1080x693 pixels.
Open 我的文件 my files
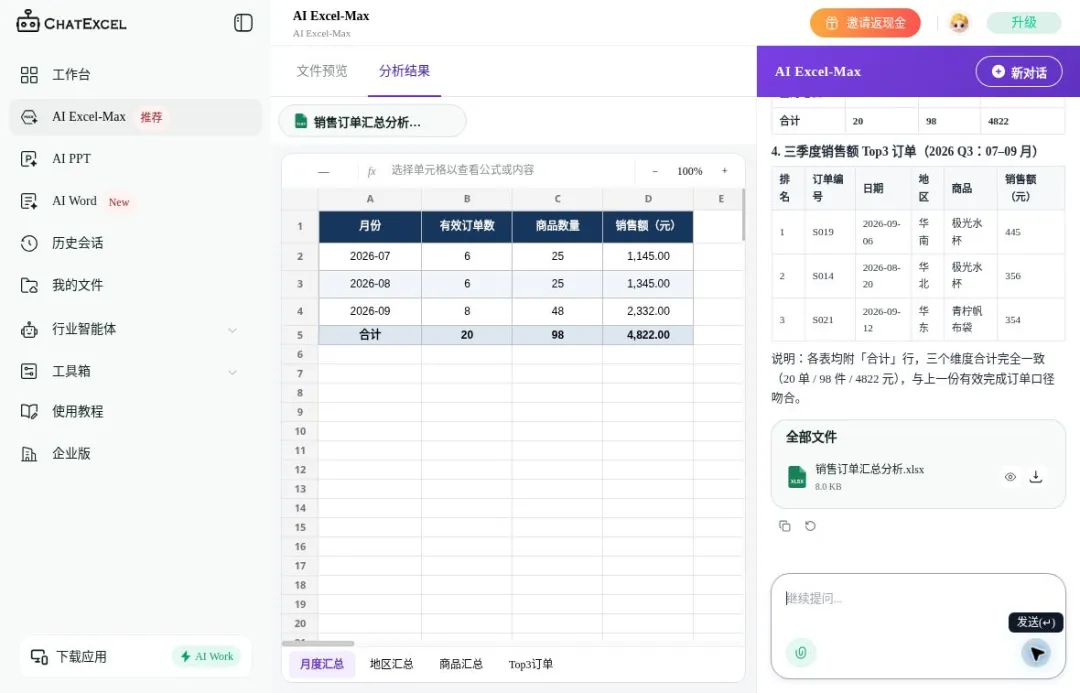[x=135, y=285]
